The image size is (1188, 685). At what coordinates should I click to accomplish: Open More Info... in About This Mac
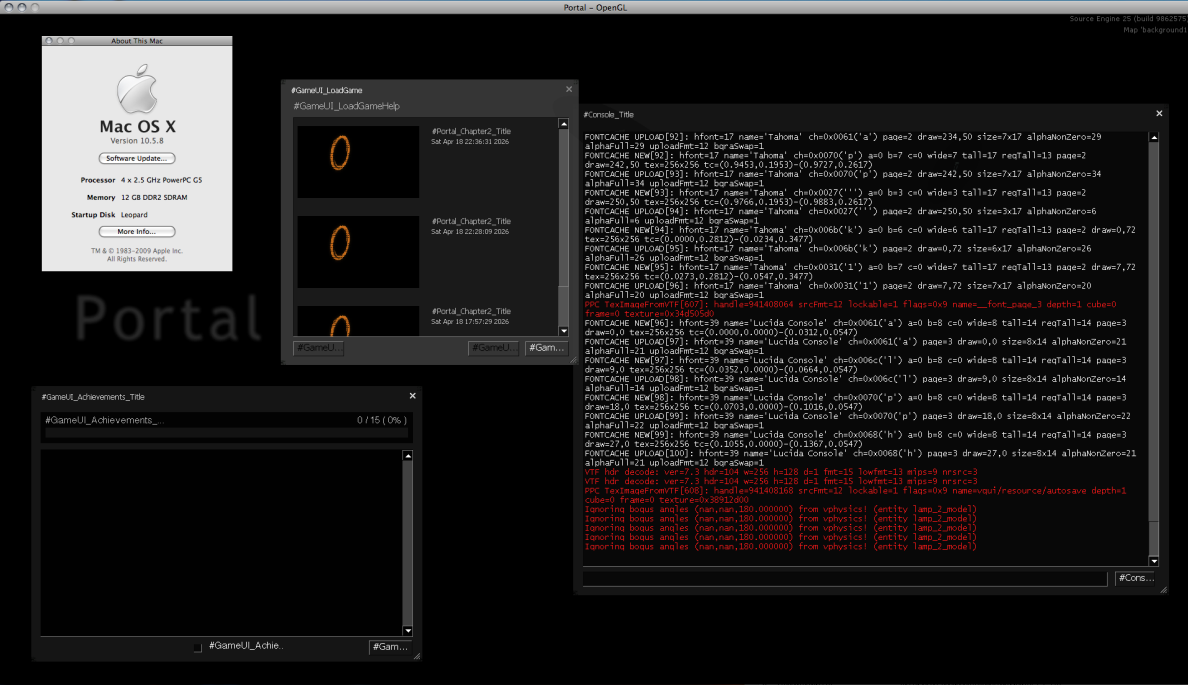137,232
